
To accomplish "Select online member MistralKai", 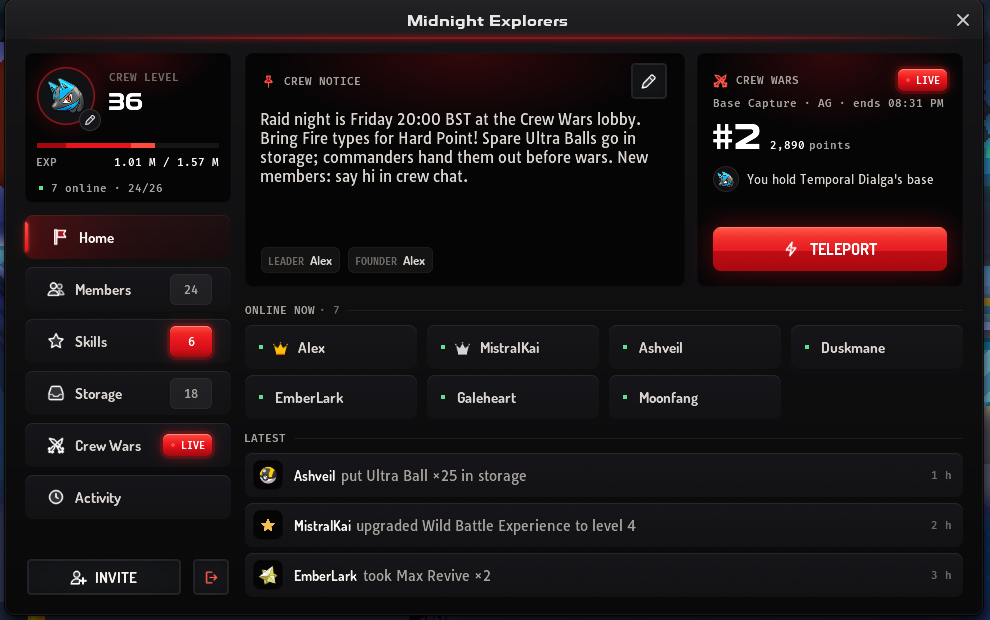I will point(513,348).
